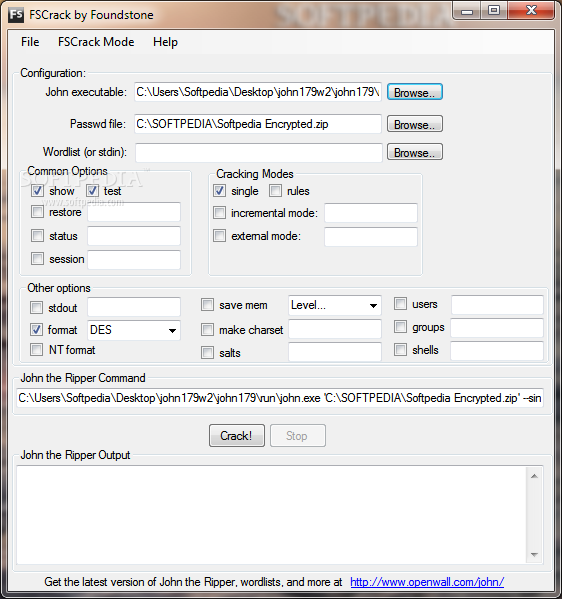Enable the NT format checkbox
The width and height of the screenshot is (562, 599).
(36, 349)
